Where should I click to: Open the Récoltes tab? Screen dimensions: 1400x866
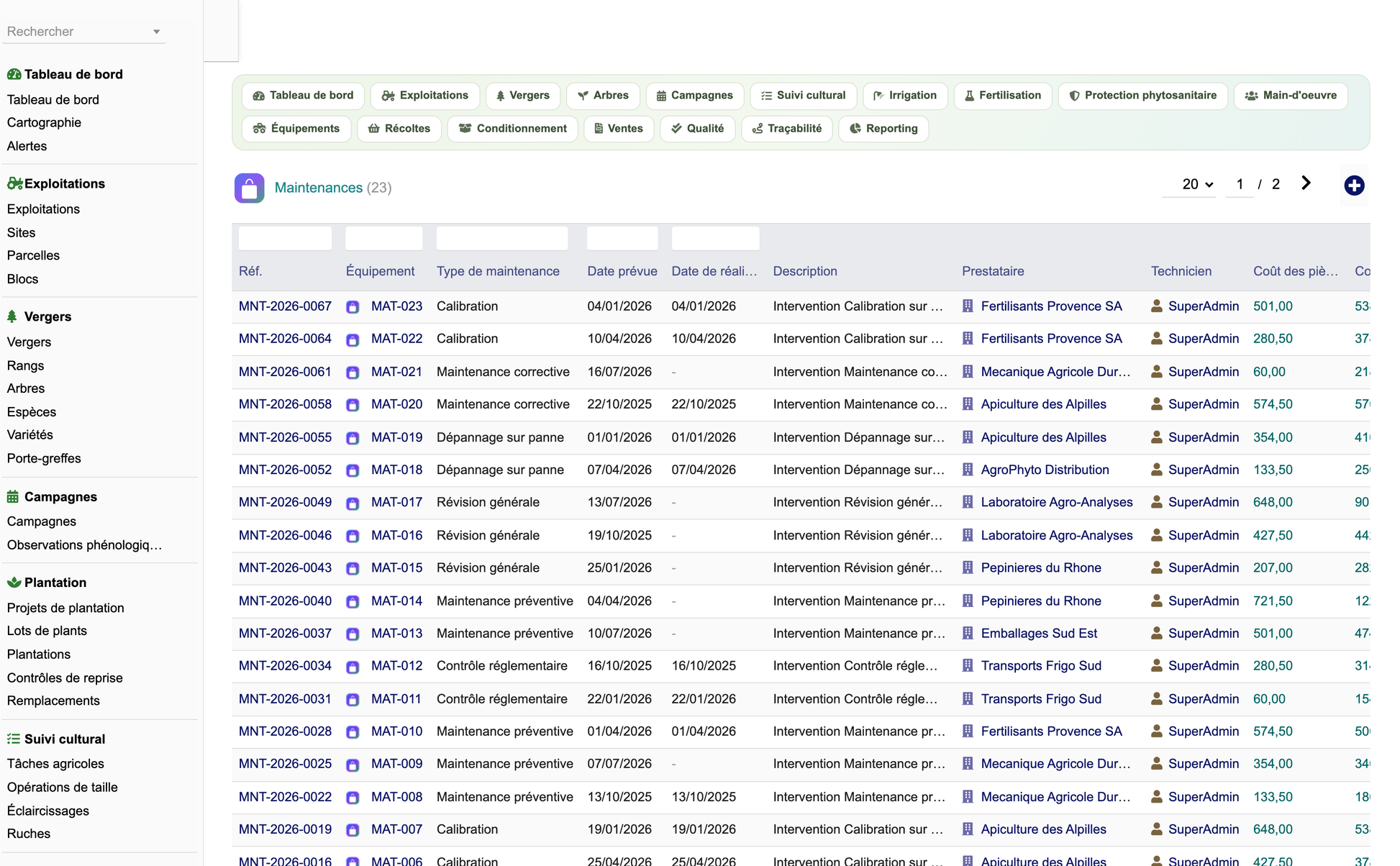(399, 129)
